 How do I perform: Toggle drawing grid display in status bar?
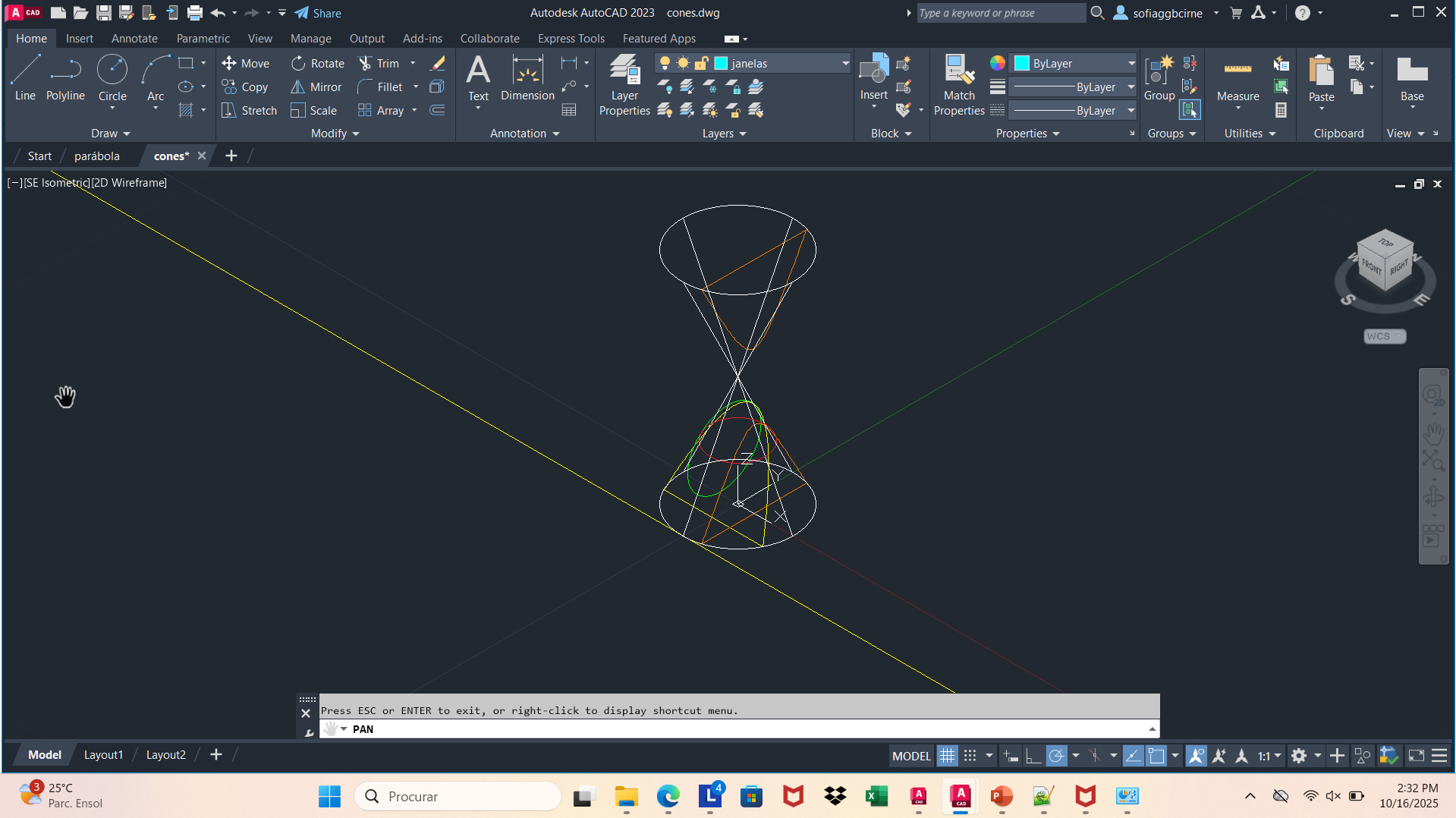(x=947, y=756)
